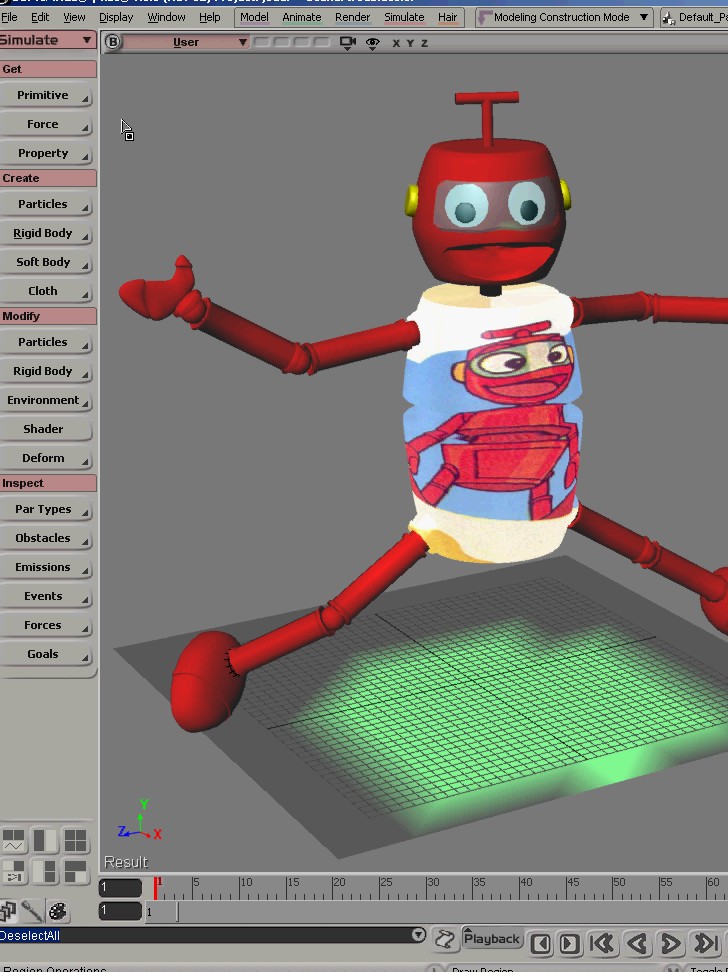
Task: Select layout with wide top pane
Action: click(x=76, y=872)
